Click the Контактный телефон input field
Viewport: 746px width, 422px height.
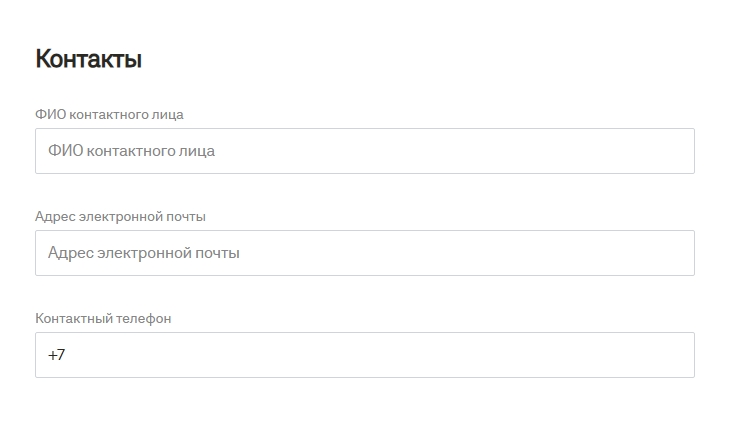pos(364,355)
